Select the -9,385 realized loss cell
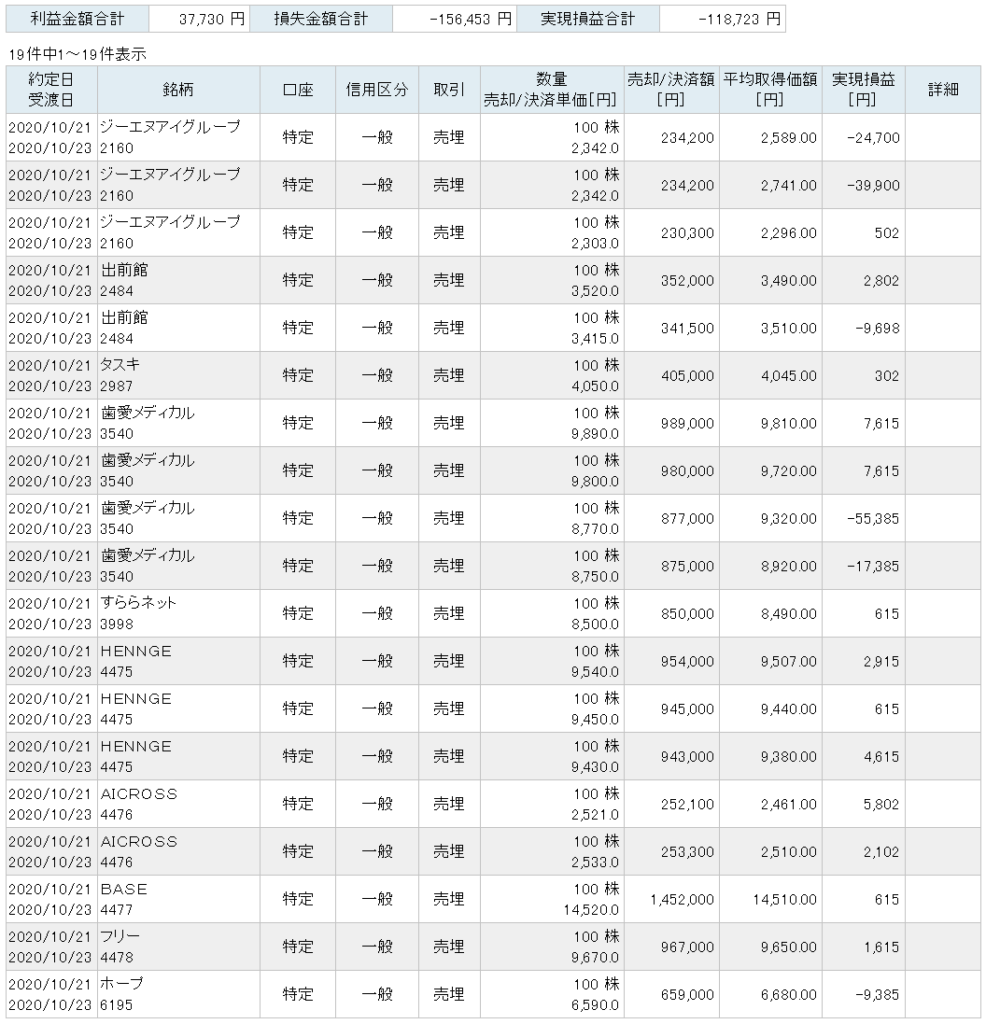The image size is (986, 1024). (863, 995)
